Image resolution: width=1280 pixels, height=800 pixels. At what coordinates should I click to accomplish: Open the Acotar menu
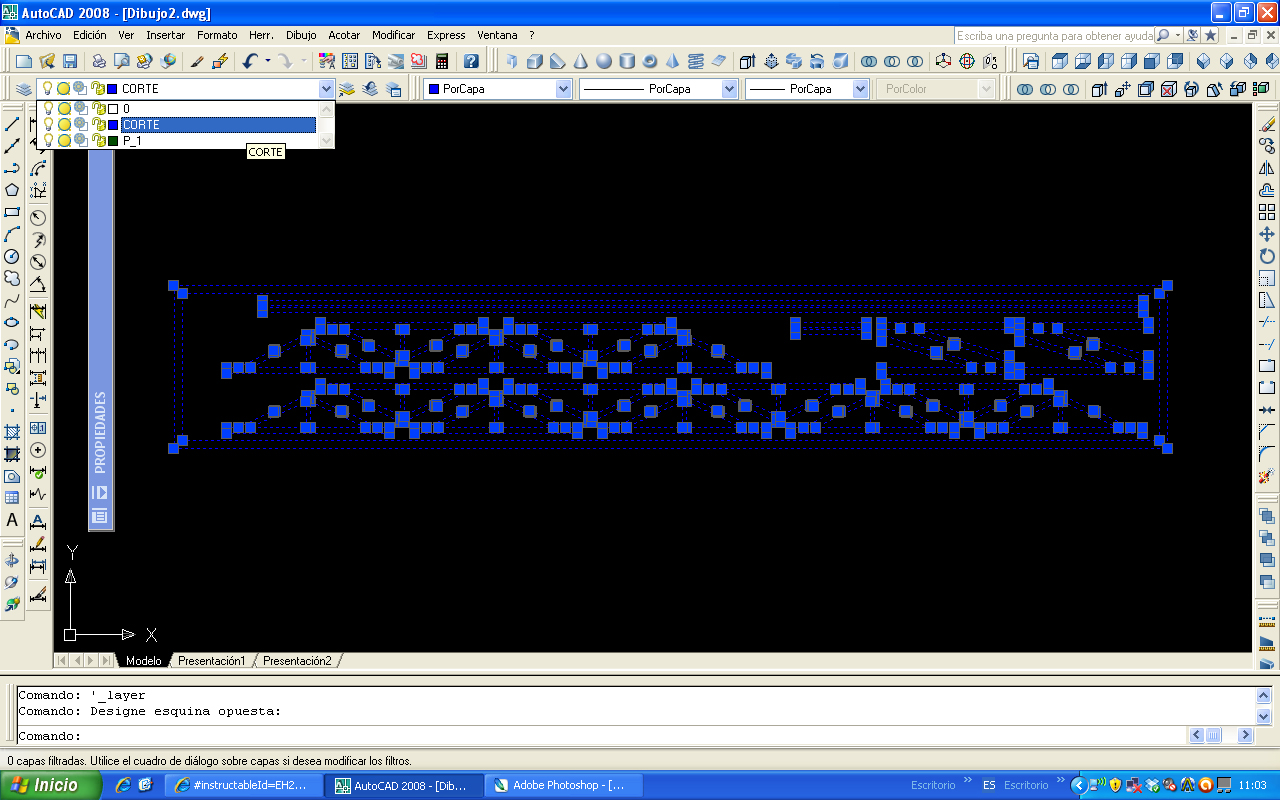pos(344,35)
